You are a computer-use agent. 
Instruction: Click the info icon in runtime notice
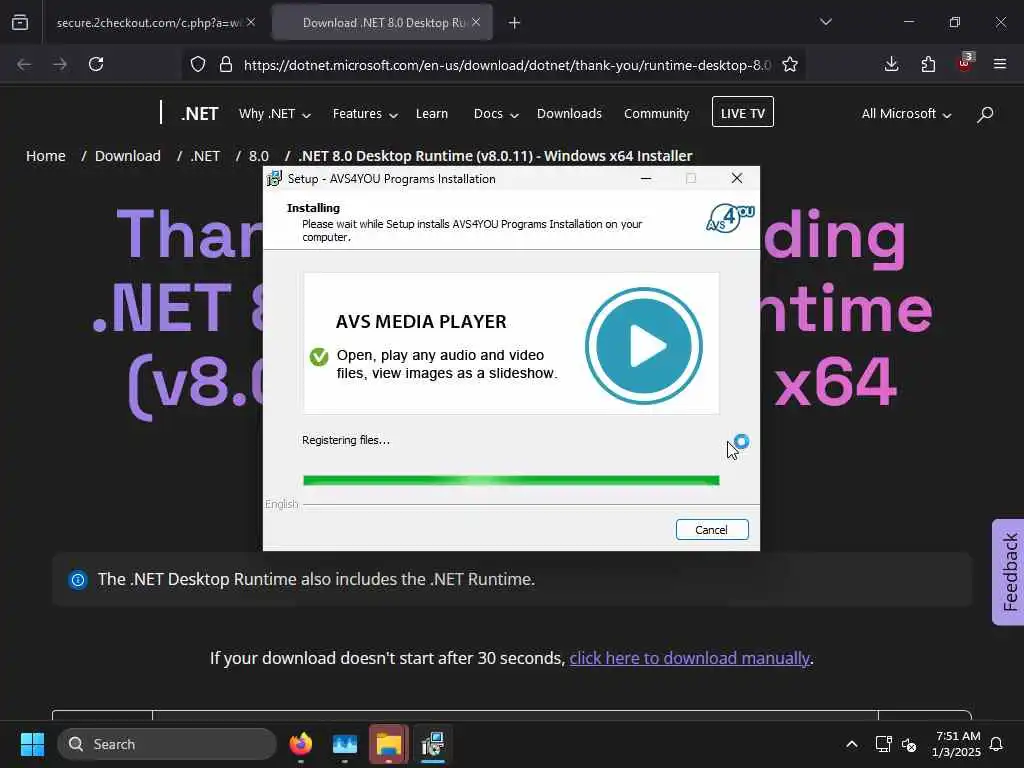tap(78, 579)
